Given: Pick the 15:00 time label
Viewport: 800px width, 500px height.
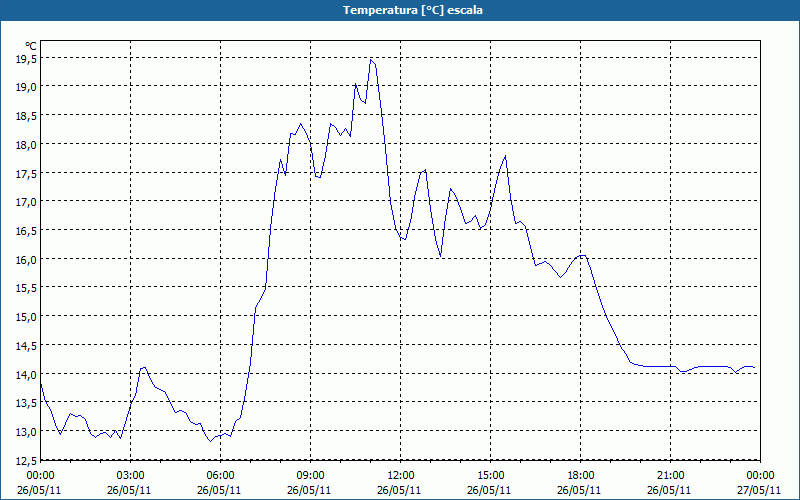Looking at the screenshot, I should click(490, 476).
